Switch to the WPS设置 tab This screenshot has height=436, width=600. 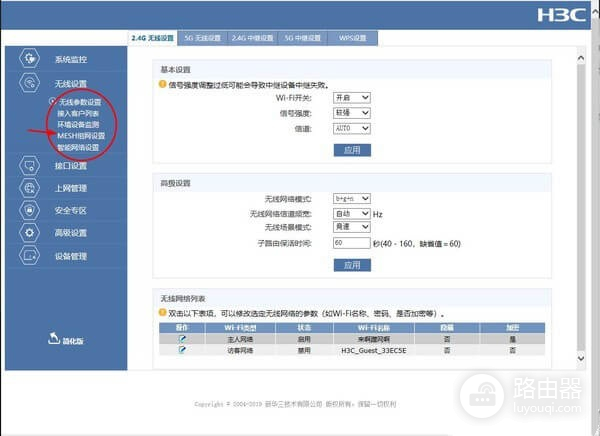click(x=352, y=38)
